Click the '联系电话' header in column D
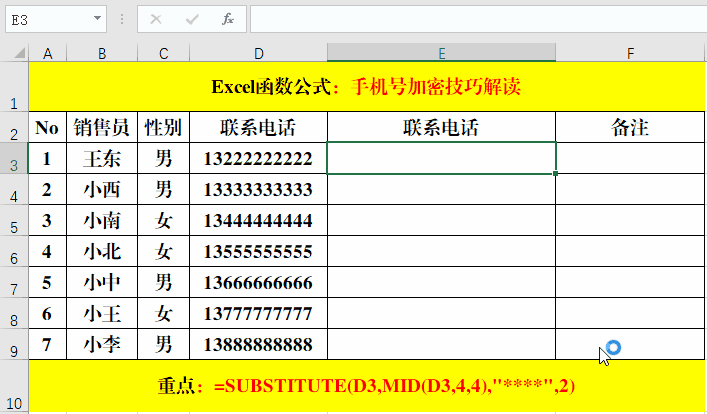The width and height of the screenshot is (707, 414). click(258, 127)
